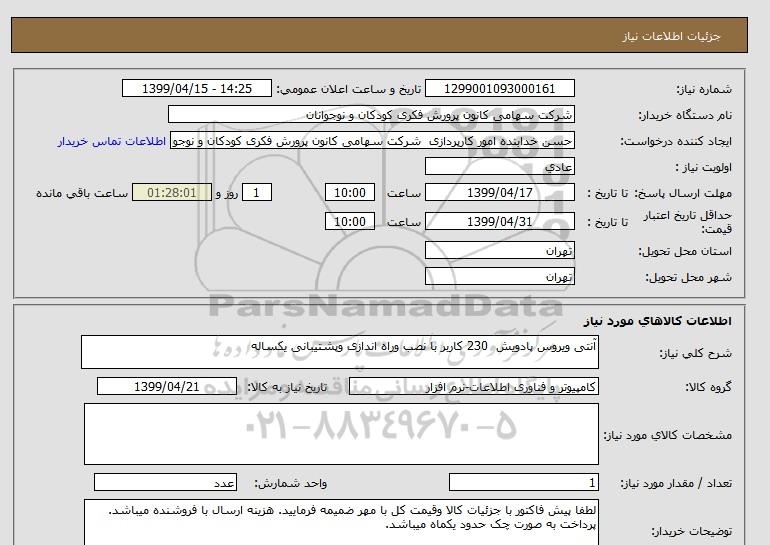Screen dimensions: 770x545
Task: Click the response deadline hour field 10:00
Action: (350, 192)
